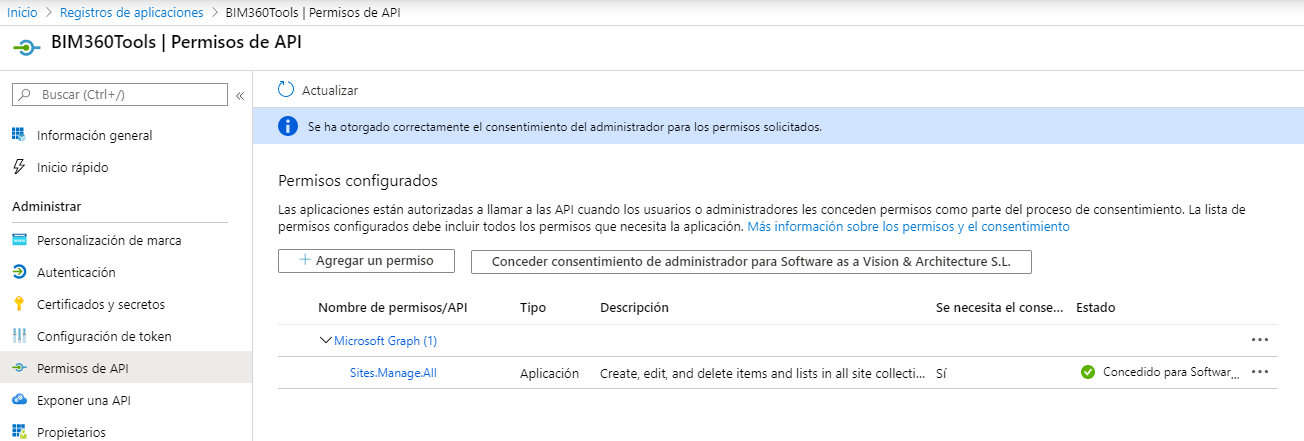Collapse the sidebar with double chevron
Image resolution: width=1304 pixels, height=441 pixels.
coord(240,96)
